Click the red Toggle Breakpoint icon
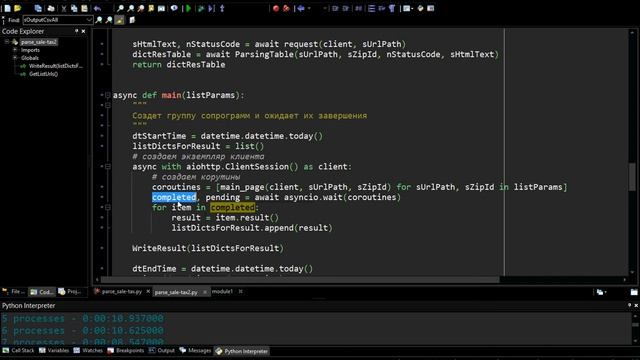 276,8
